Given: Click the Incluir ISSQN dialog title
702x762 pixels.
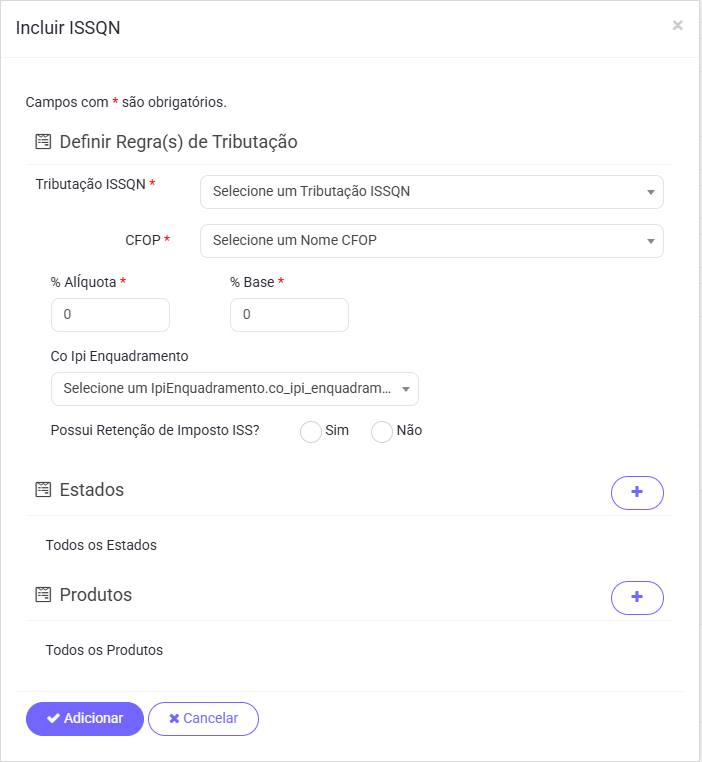Looking at the screenshot, I should pos(68,28).
